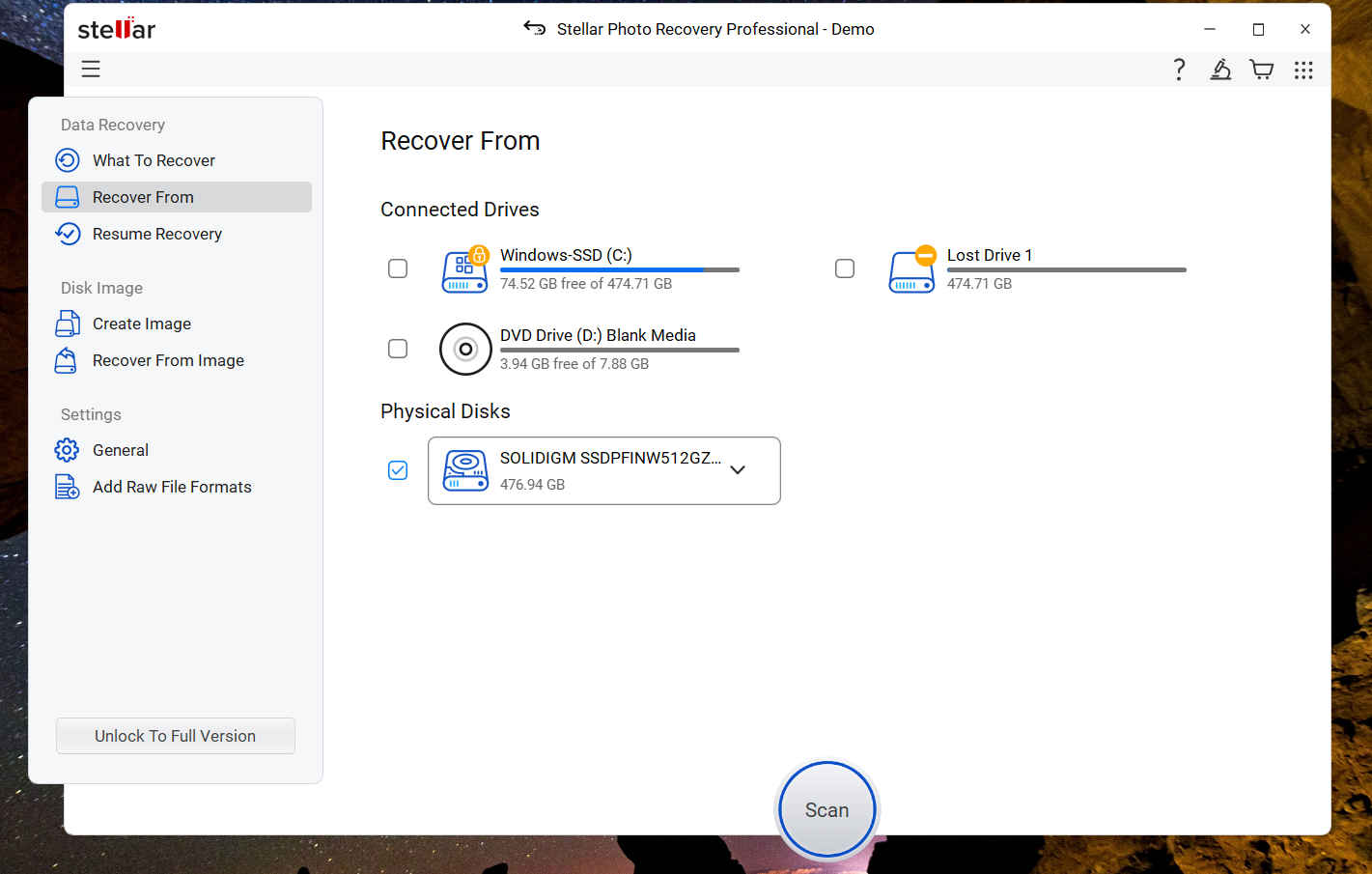Click the Recover From drive icon in sidebar
Viewport: 1372px width, 874px height.
tap(68, 197)
